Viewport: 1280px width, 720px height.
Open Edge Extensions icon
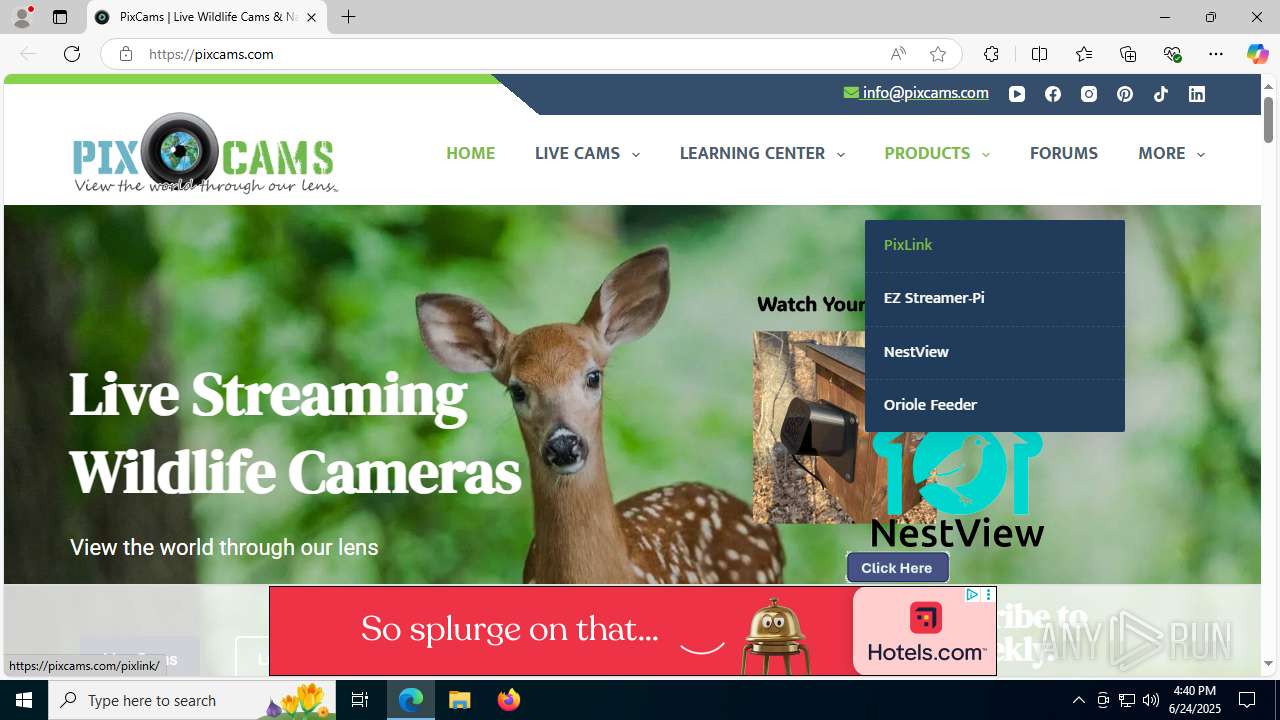click(x=991, y=54)
